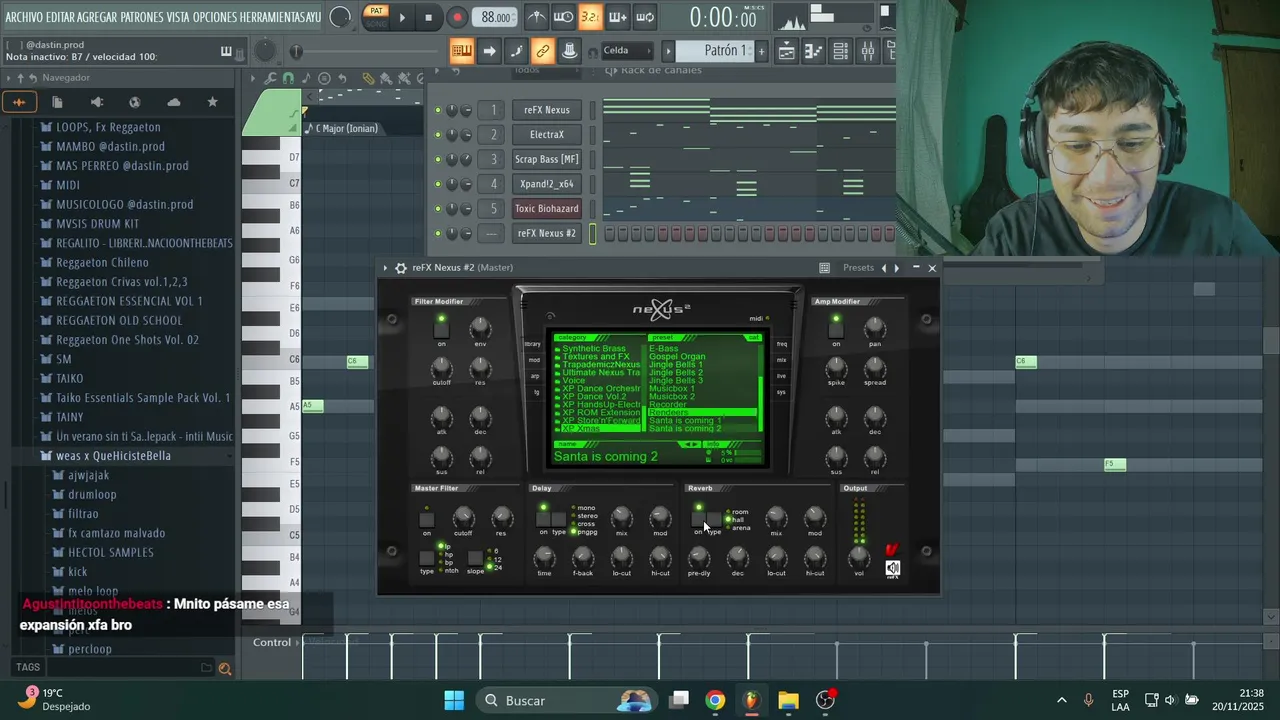Open the browser starred favorites tab icon
The height and width of the screenshot is (720, 1280).
(212, 102)
